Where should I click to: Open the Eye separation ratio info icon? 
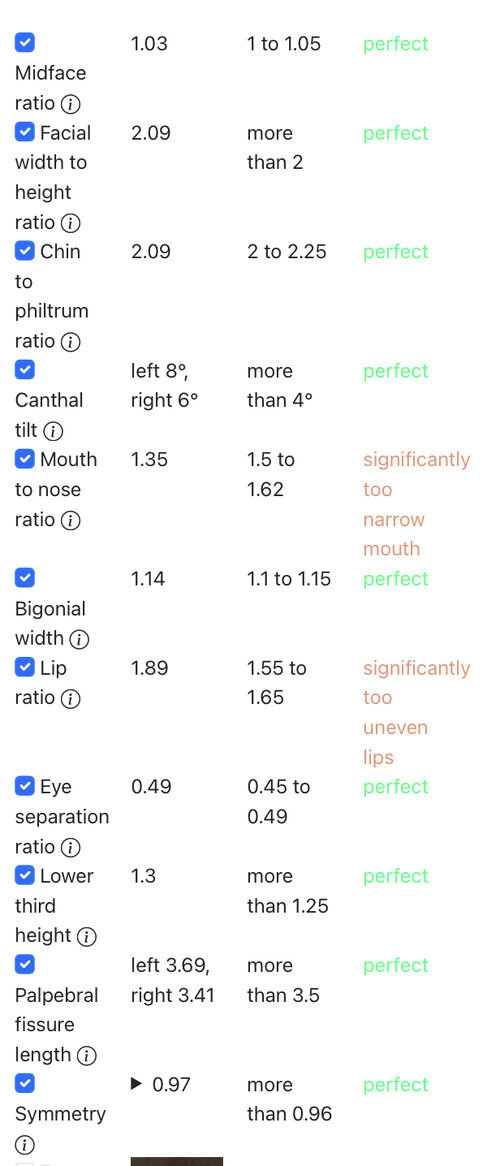[70, 847]
